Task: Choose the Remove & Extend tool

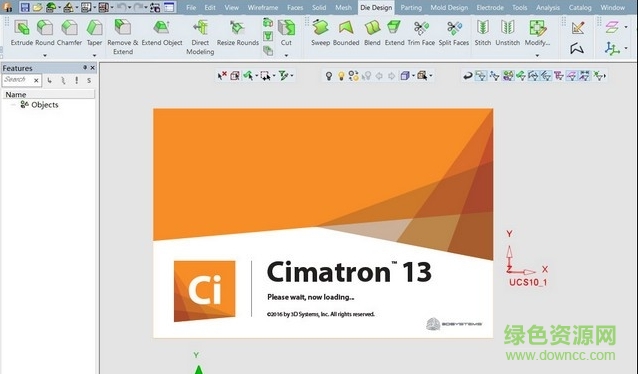Action: point(123,37)
